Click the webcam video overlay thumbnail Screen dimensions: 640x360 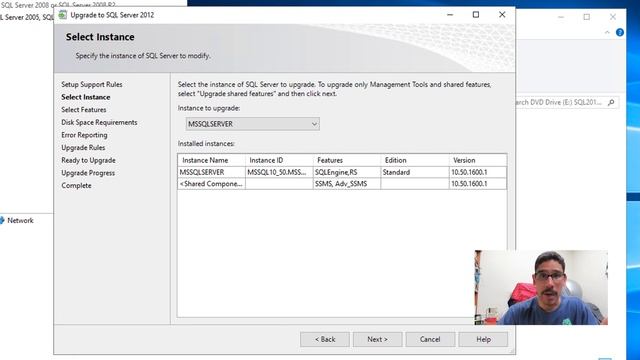click(x=541, y=287)
